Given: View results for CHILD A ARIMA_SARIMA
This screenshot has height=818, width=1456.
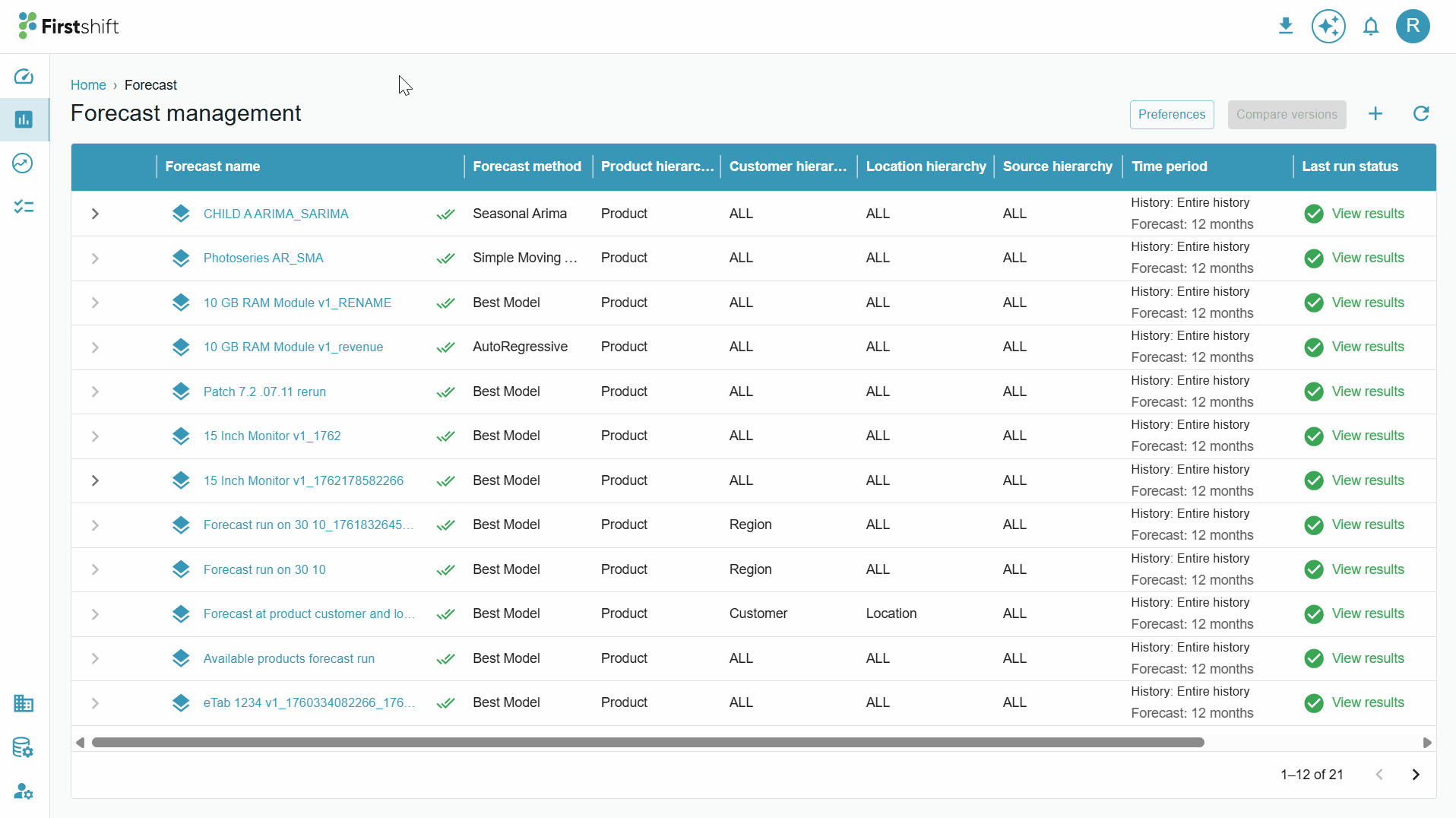Looking at the screenshot, I should click(1368, 214).
